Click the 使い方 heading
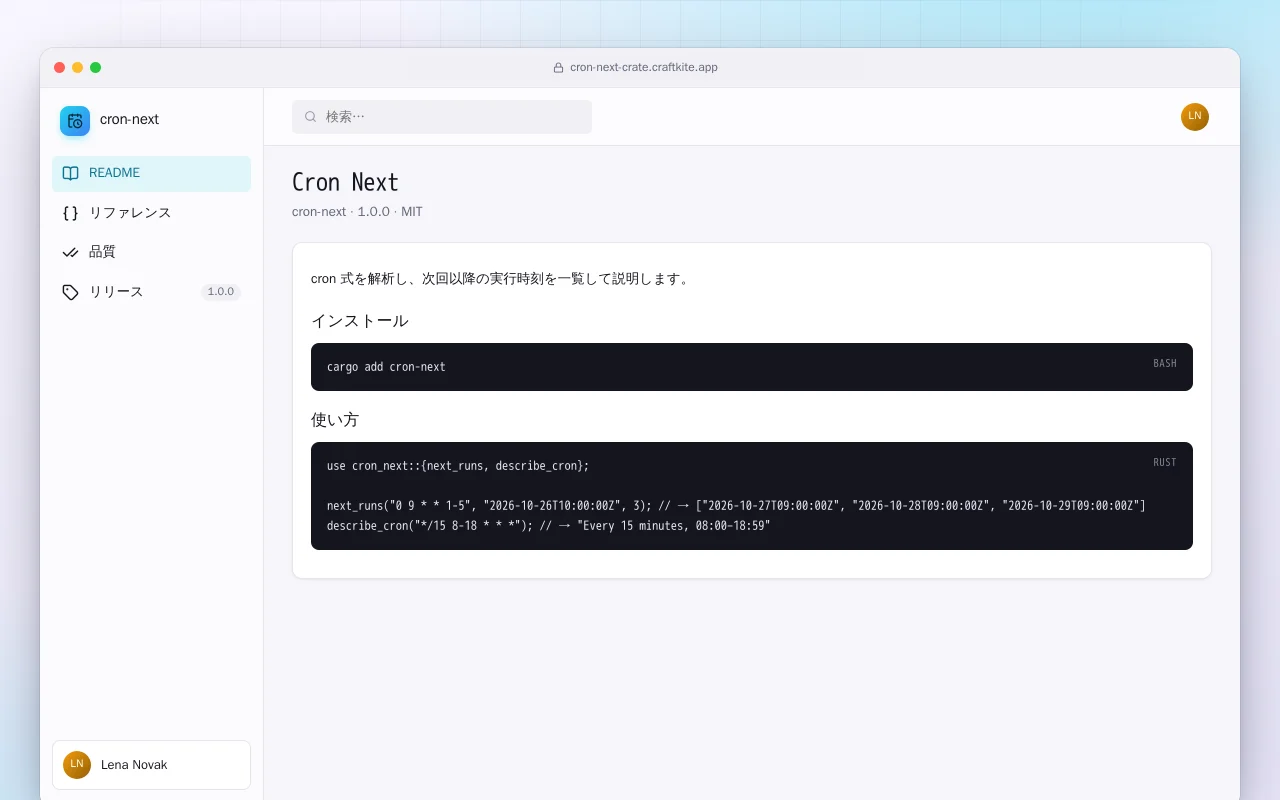Screen dimensions: 1280x800 pos(335,420)
